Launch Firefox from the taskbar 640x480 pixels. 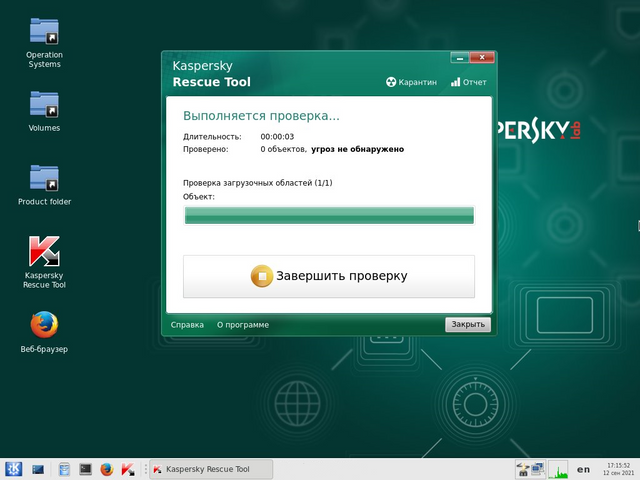click(107, 469)
